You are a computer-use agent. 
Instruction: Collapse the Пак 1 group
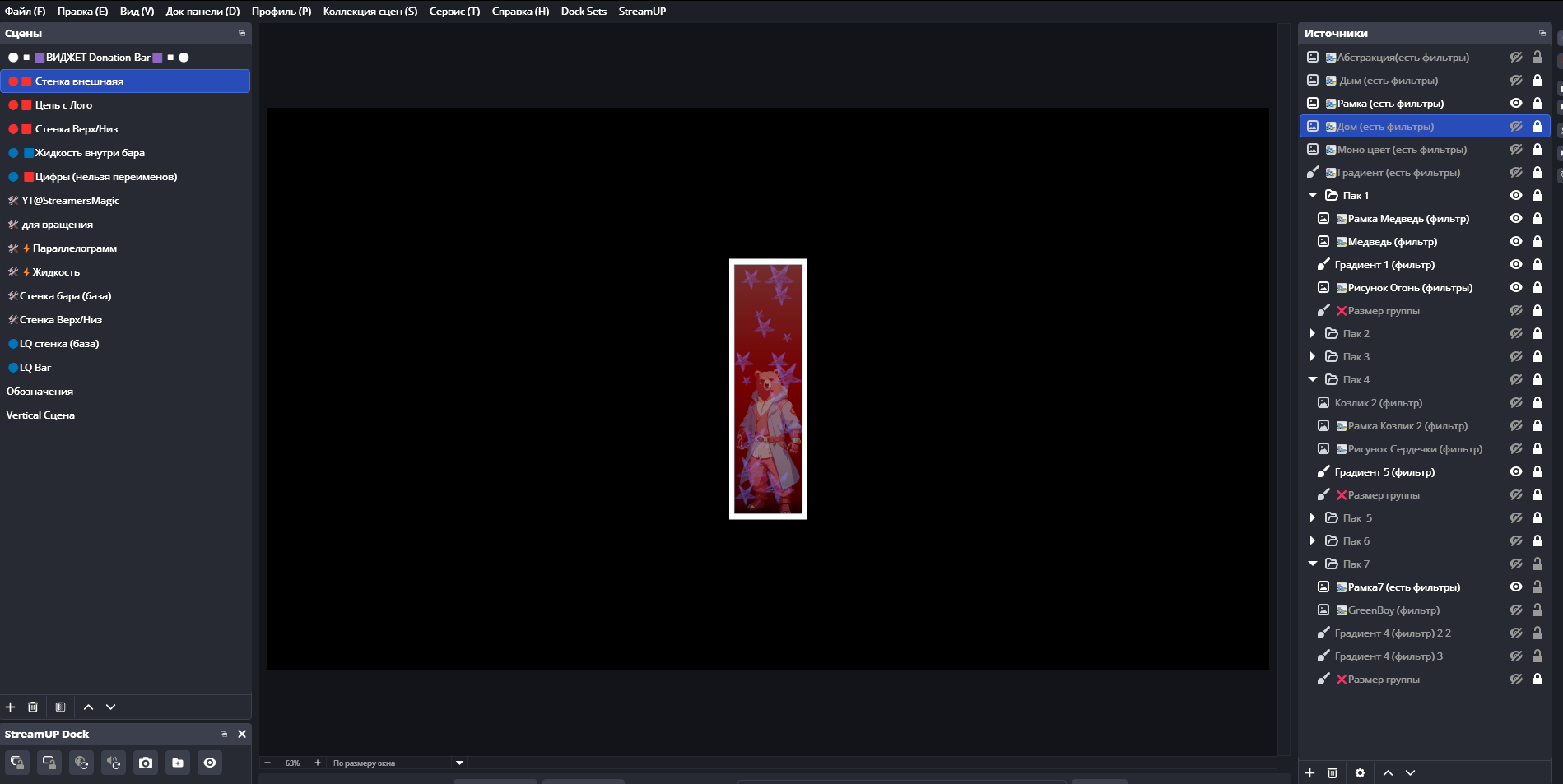click(1313, 195)
